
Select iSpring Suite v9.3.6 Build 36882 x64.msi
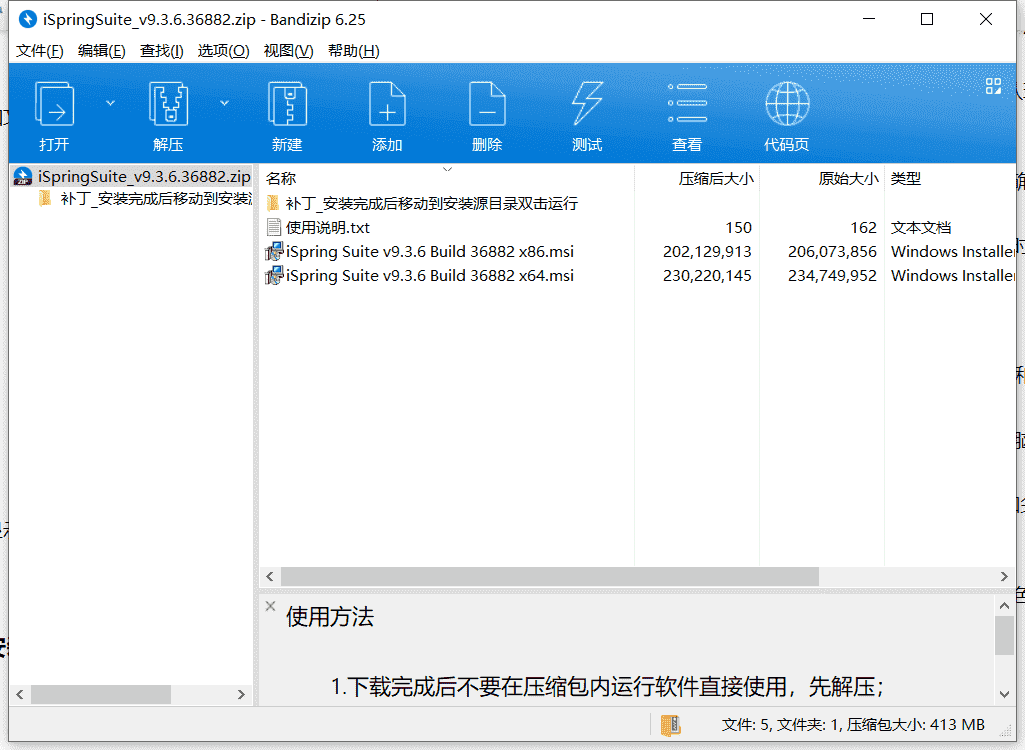419,276
